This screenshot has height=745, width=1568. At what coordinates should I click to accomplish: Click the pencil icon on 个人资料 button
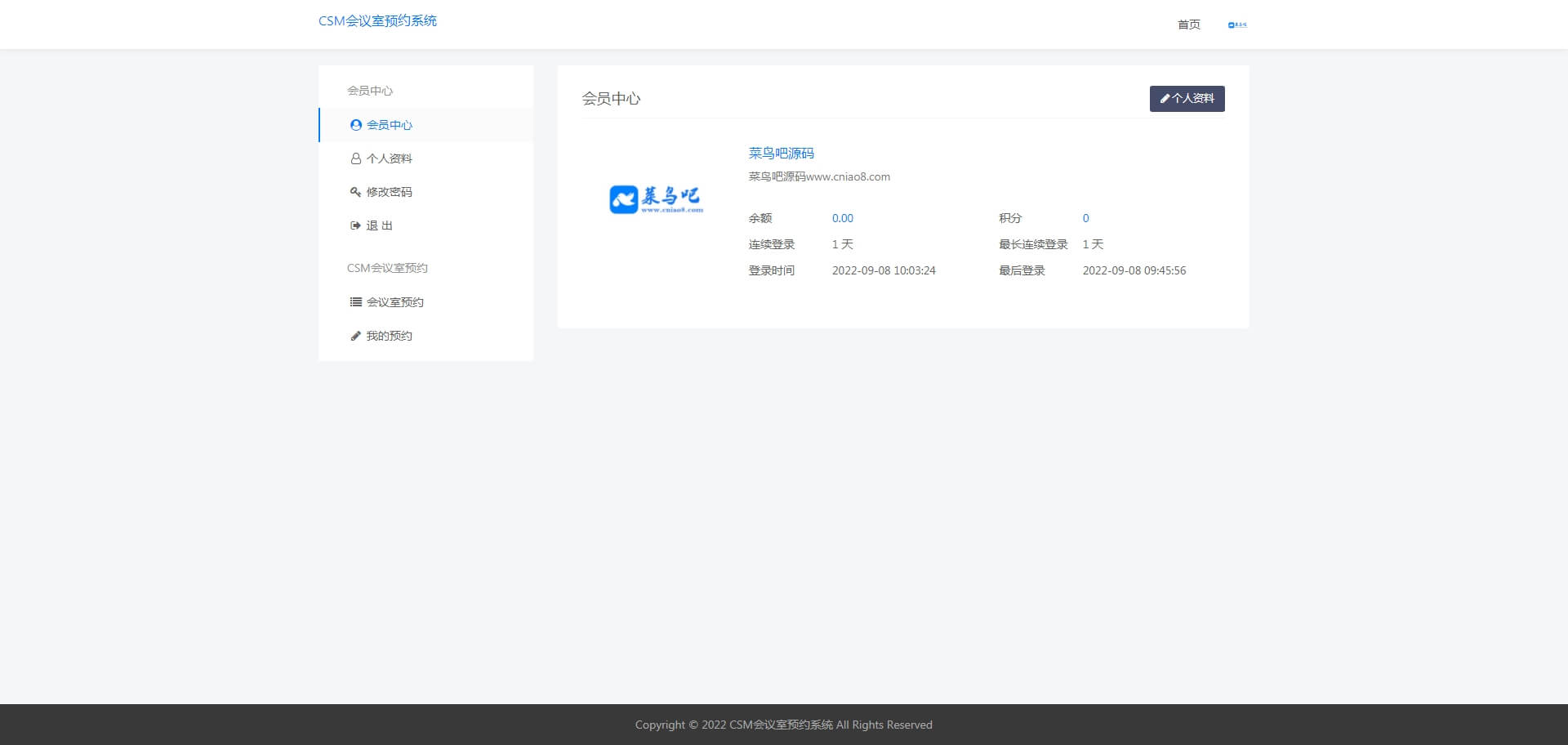[x=1165, y=98]
